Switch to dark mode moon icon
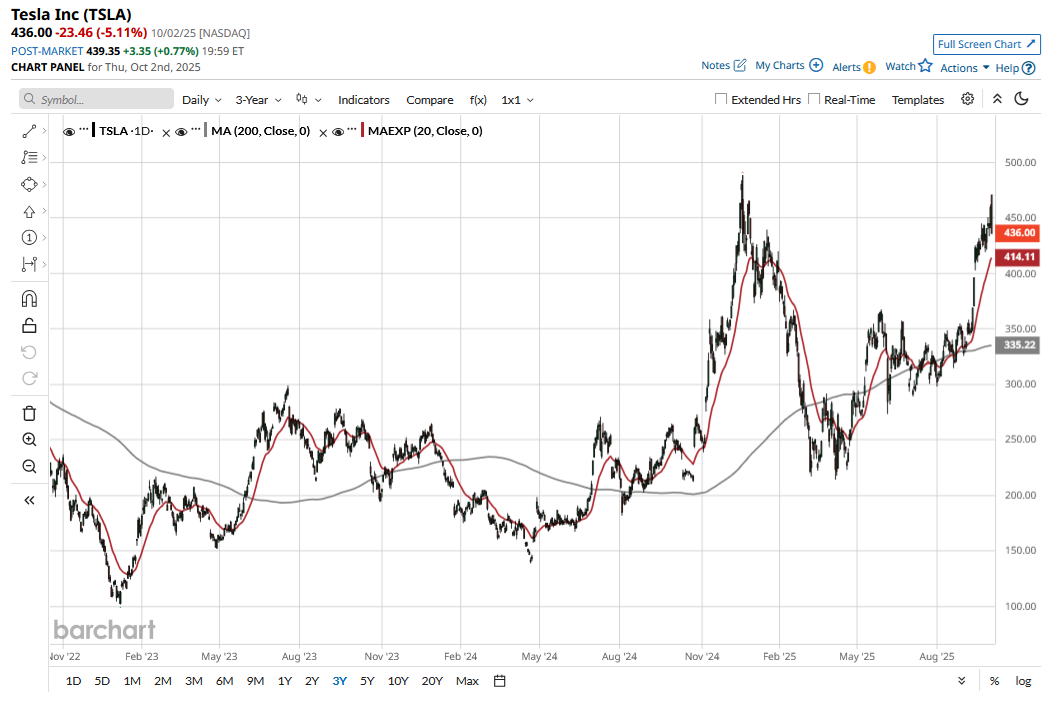Screen dimensions: 1053x709 pos(1021,99)
